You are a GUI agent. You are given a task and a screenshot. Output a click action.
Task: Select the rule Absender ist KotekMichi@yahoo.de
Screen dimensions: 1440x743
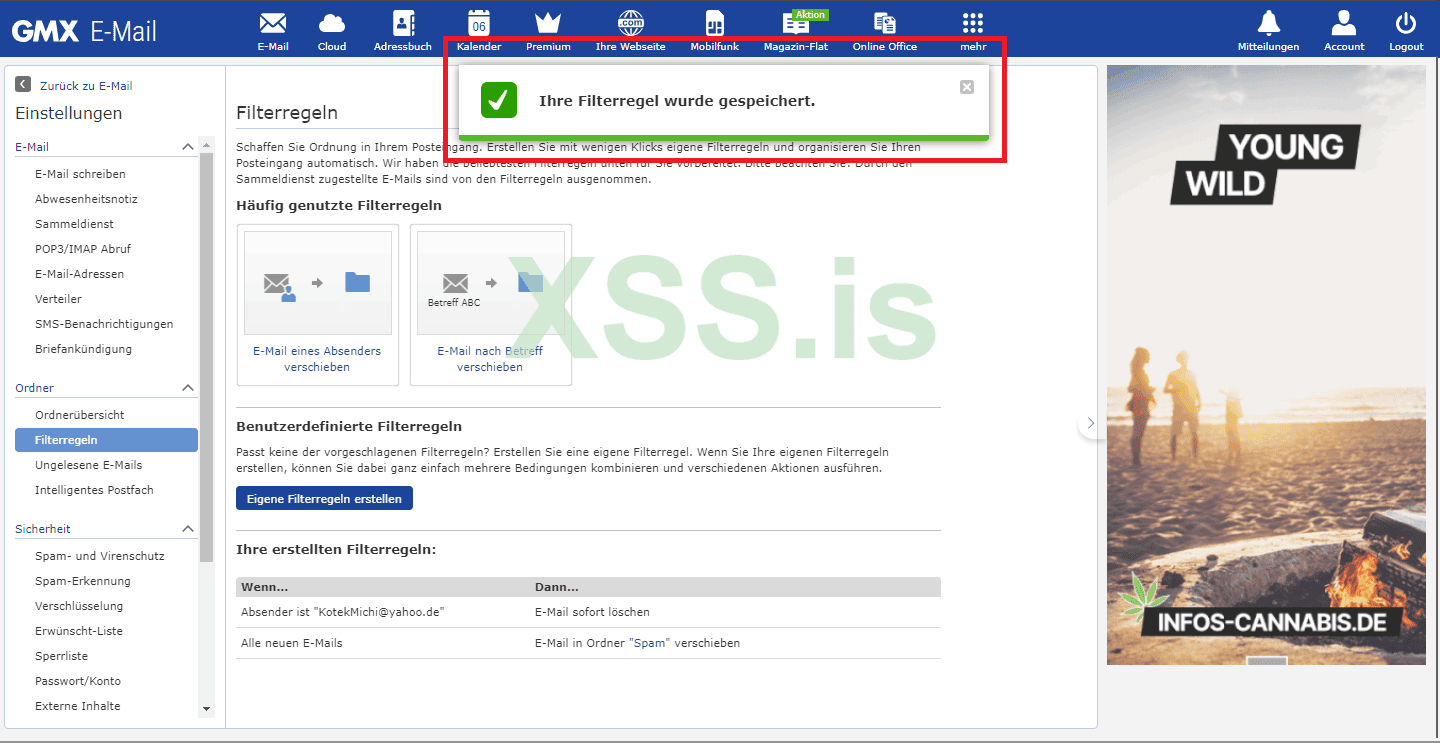click(342, 612)
